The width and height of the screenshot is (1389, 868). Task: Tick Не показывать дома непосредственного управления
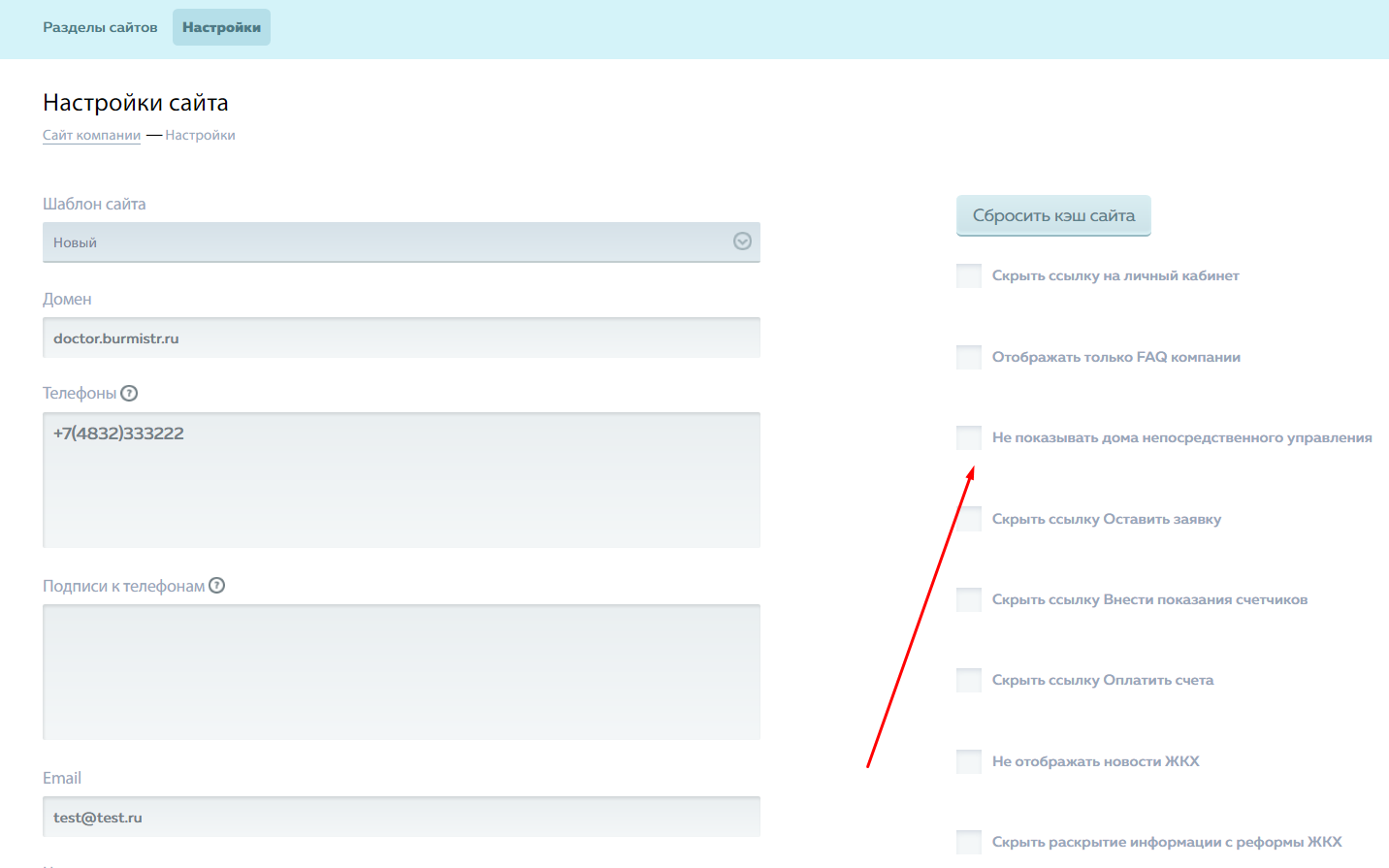[969, 437]
